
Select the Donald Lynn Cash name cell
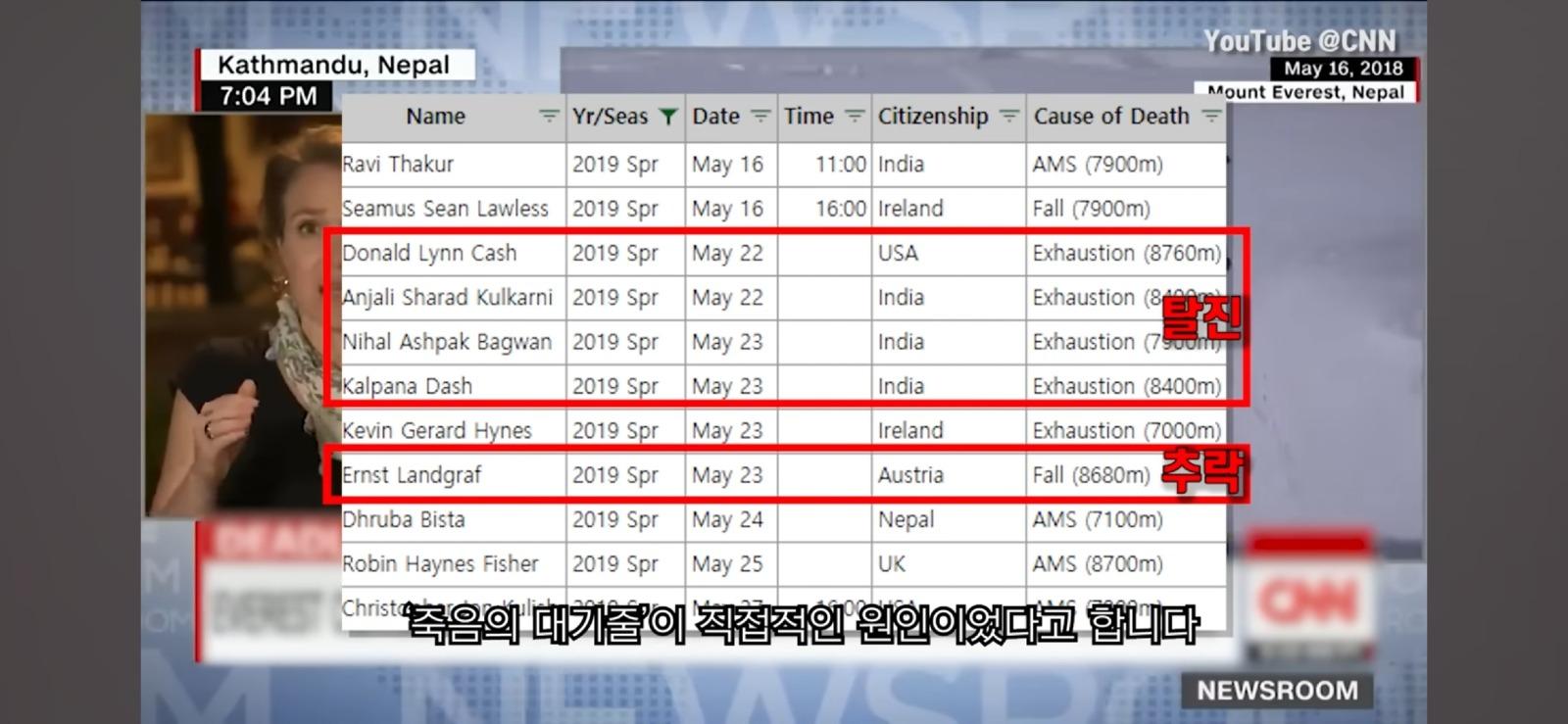click(454, 253)
